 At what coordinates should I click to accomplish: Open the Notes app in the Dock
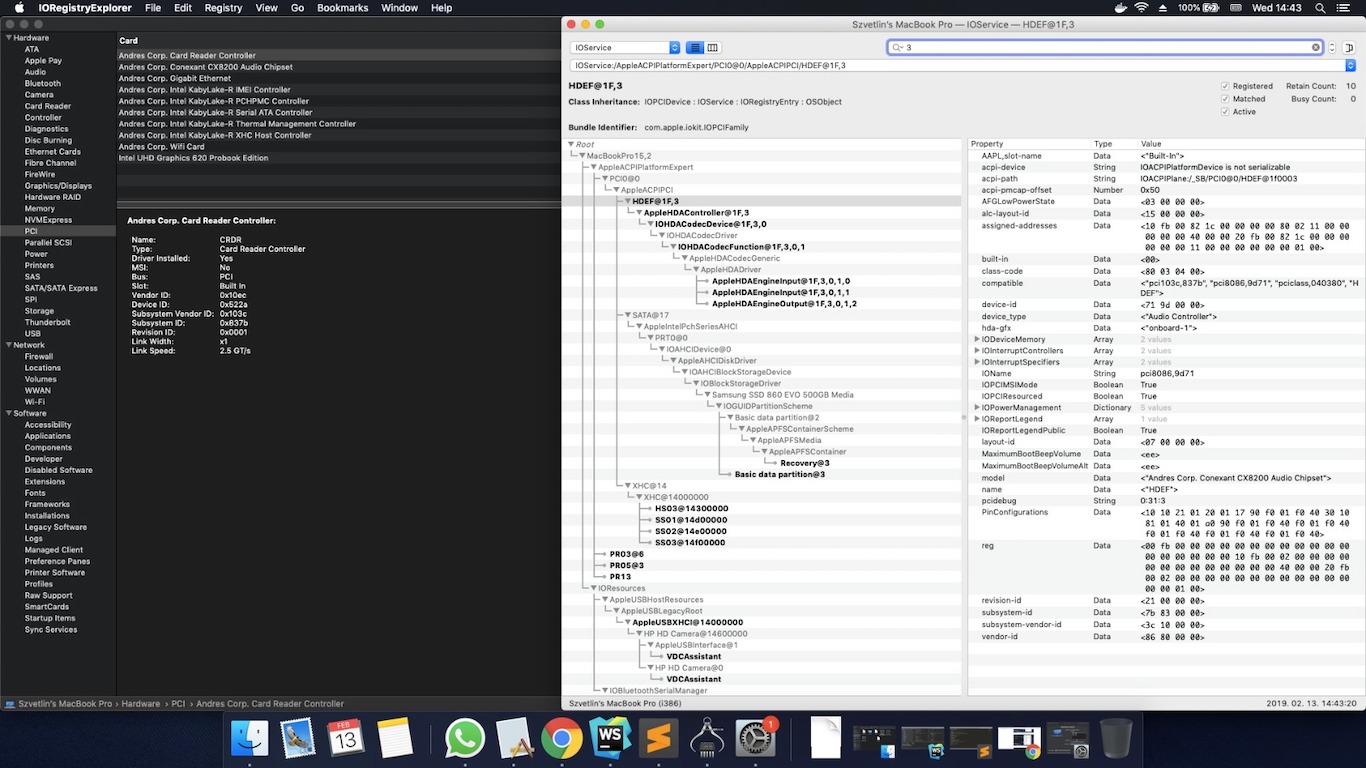tap(395, 739)
